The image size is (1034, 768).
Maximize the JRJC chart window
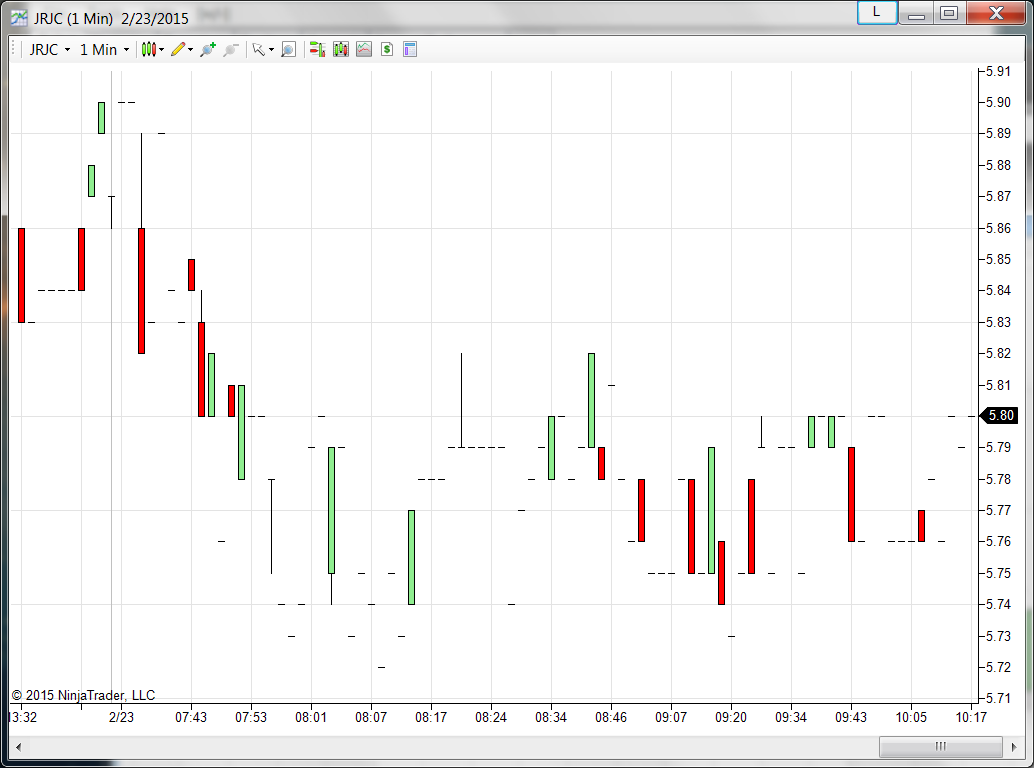coord(949,13)
